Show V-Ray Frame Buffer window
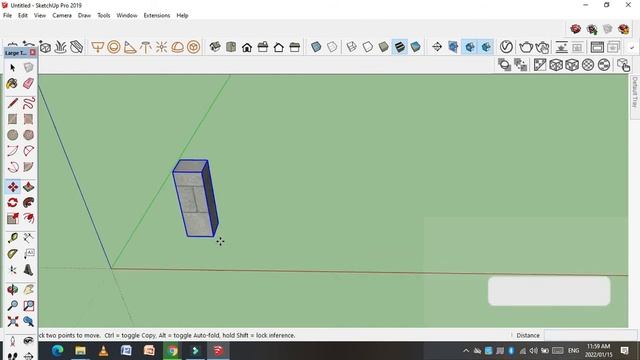Image resolution: width=640 pixels, height=360 pixels. [x=597, y=47]
